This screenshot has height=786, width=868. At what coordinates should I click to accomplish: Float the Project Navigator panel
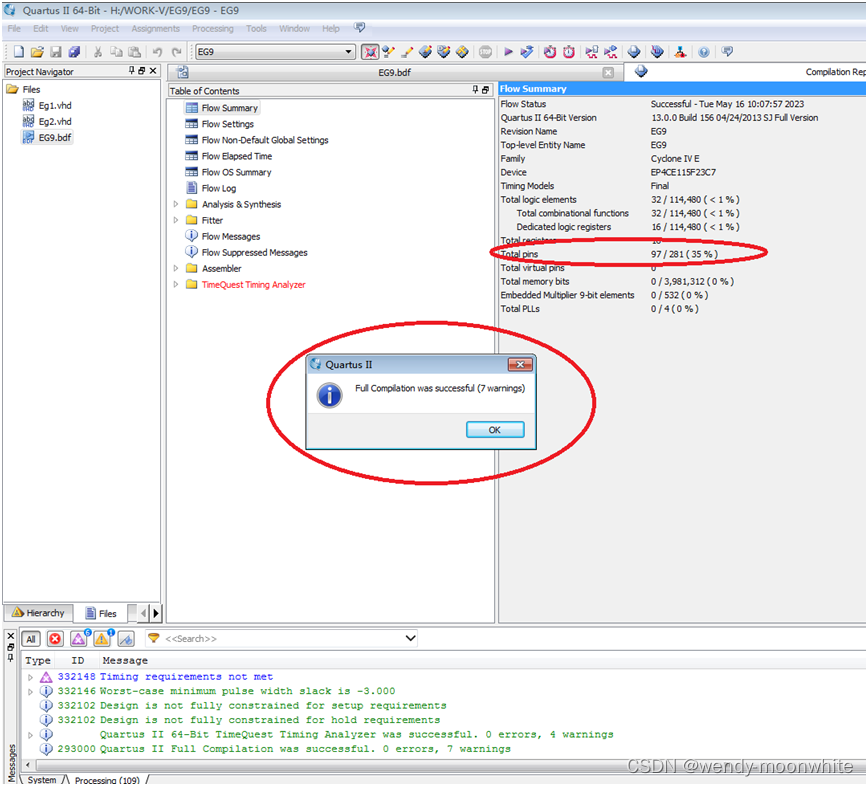(x=142, y=71)
